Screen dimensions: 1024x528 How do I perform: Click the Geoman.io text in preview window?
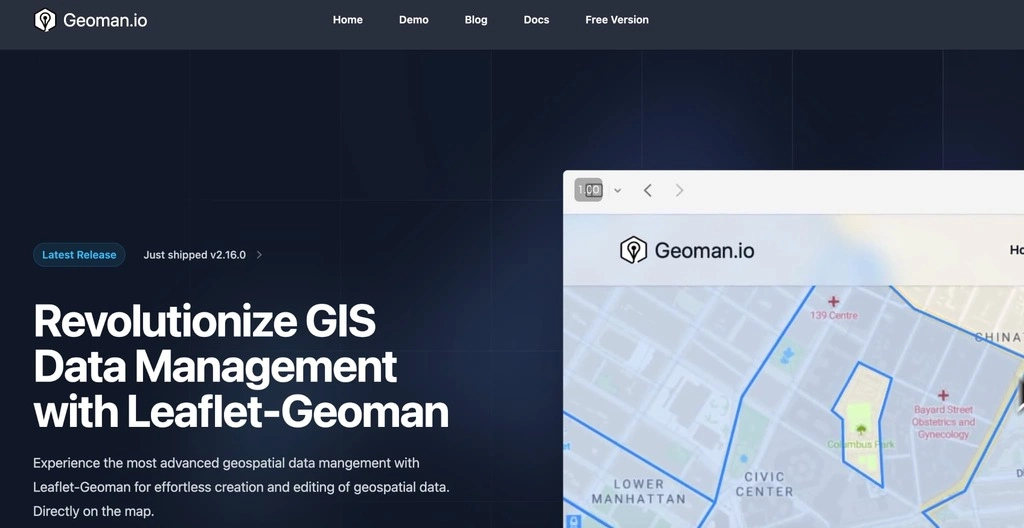coord(704,250)
